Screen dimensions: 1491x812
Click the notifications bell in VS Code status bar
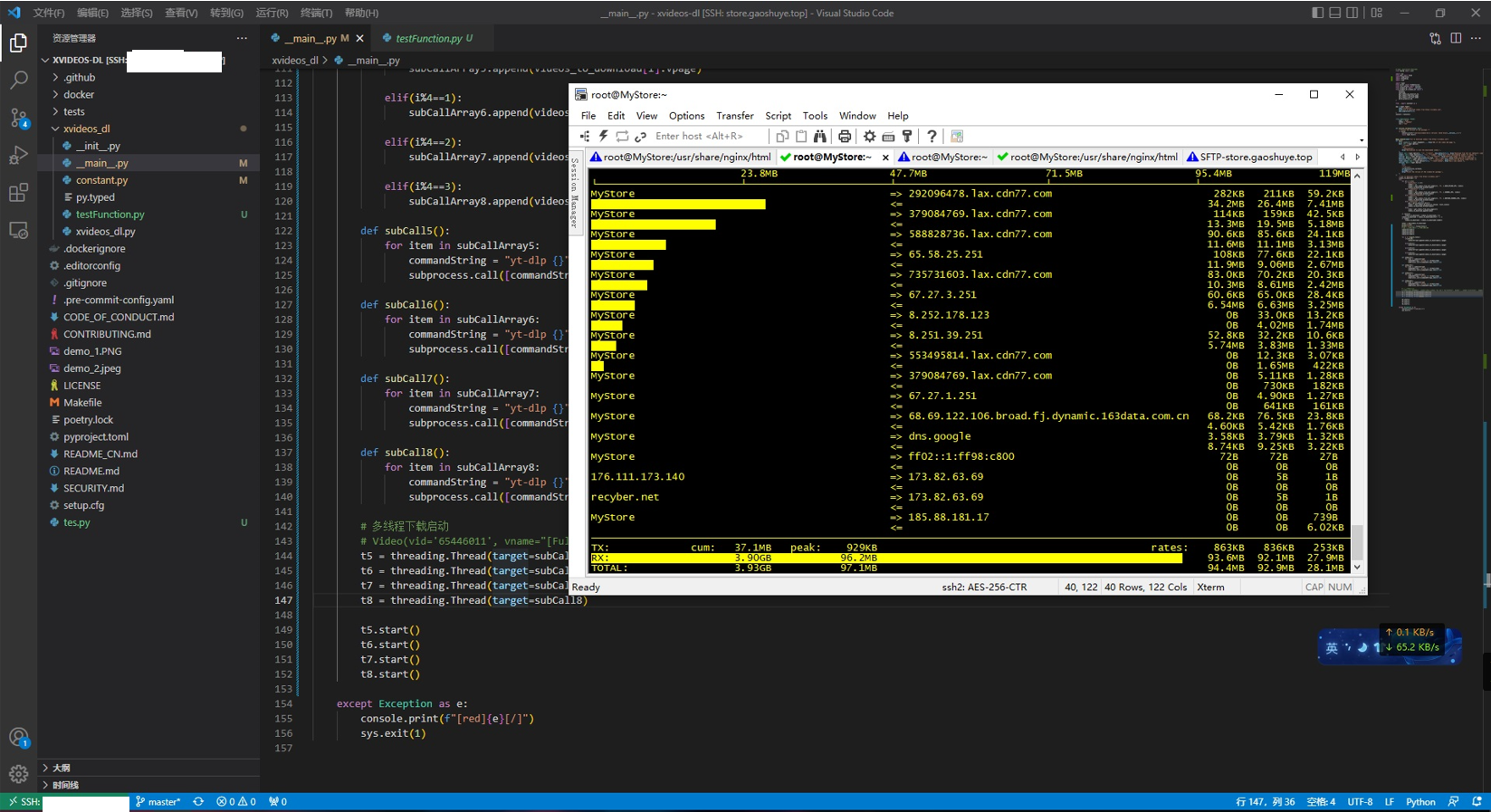(x=1477, y=802)
